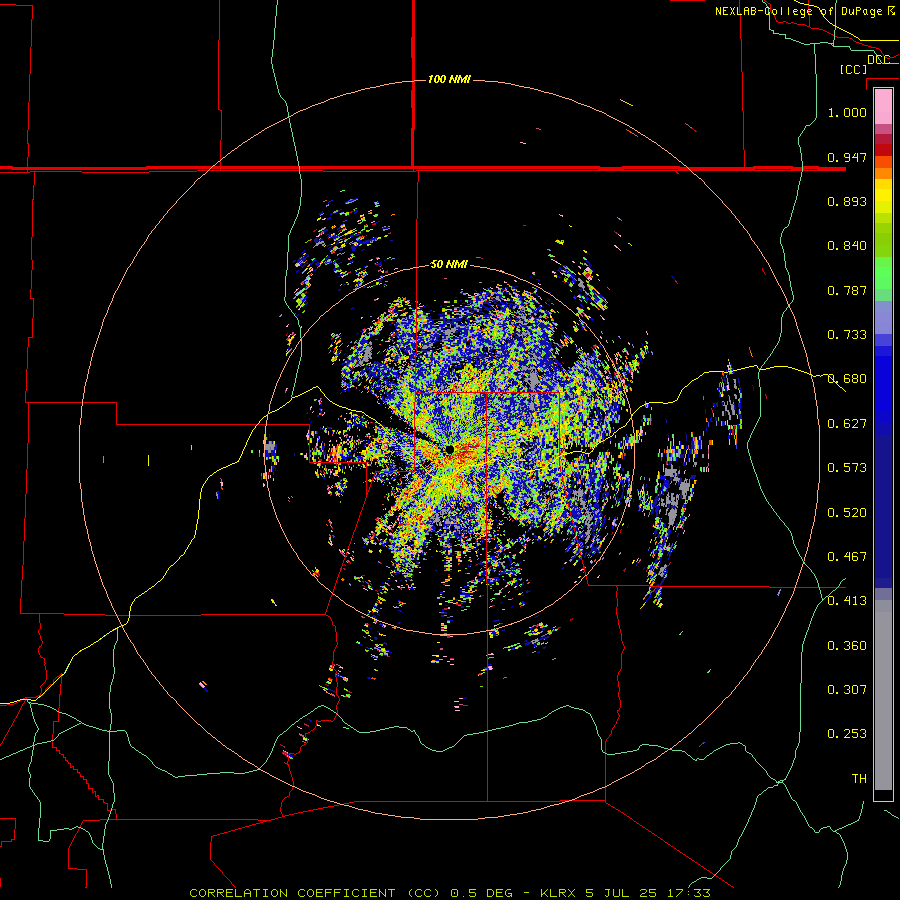900x900 pixels.
Task: Click the 1.000 value on color scale
Action: click(x=847, y=112)
